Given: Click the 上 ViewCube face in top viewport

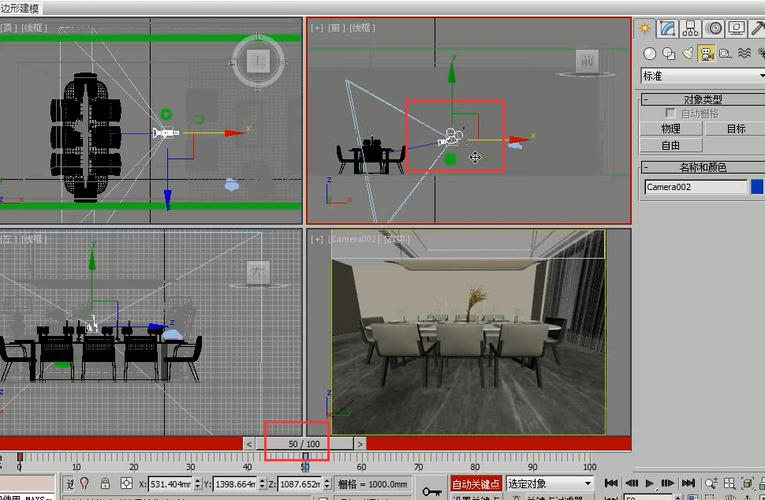Looking at the screenshot, I should click(258, 61).
